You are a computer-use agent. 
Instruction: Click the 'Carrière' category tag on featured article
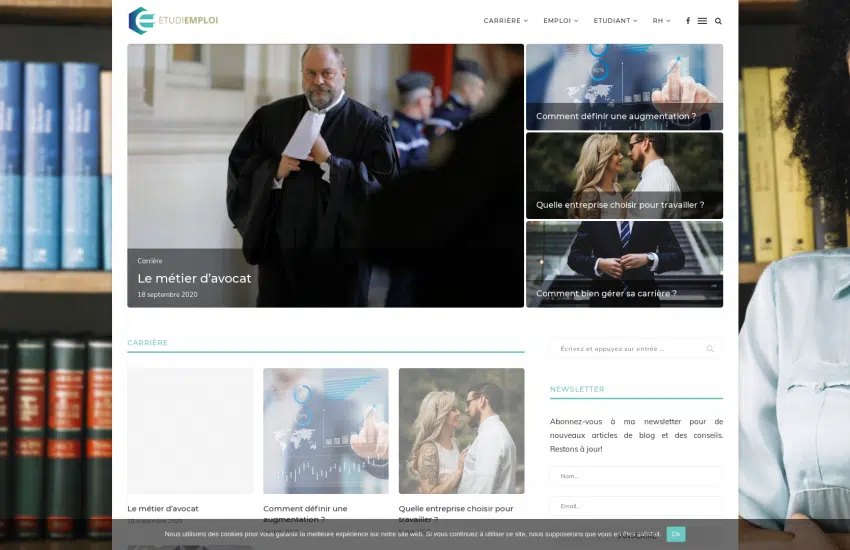150,261
